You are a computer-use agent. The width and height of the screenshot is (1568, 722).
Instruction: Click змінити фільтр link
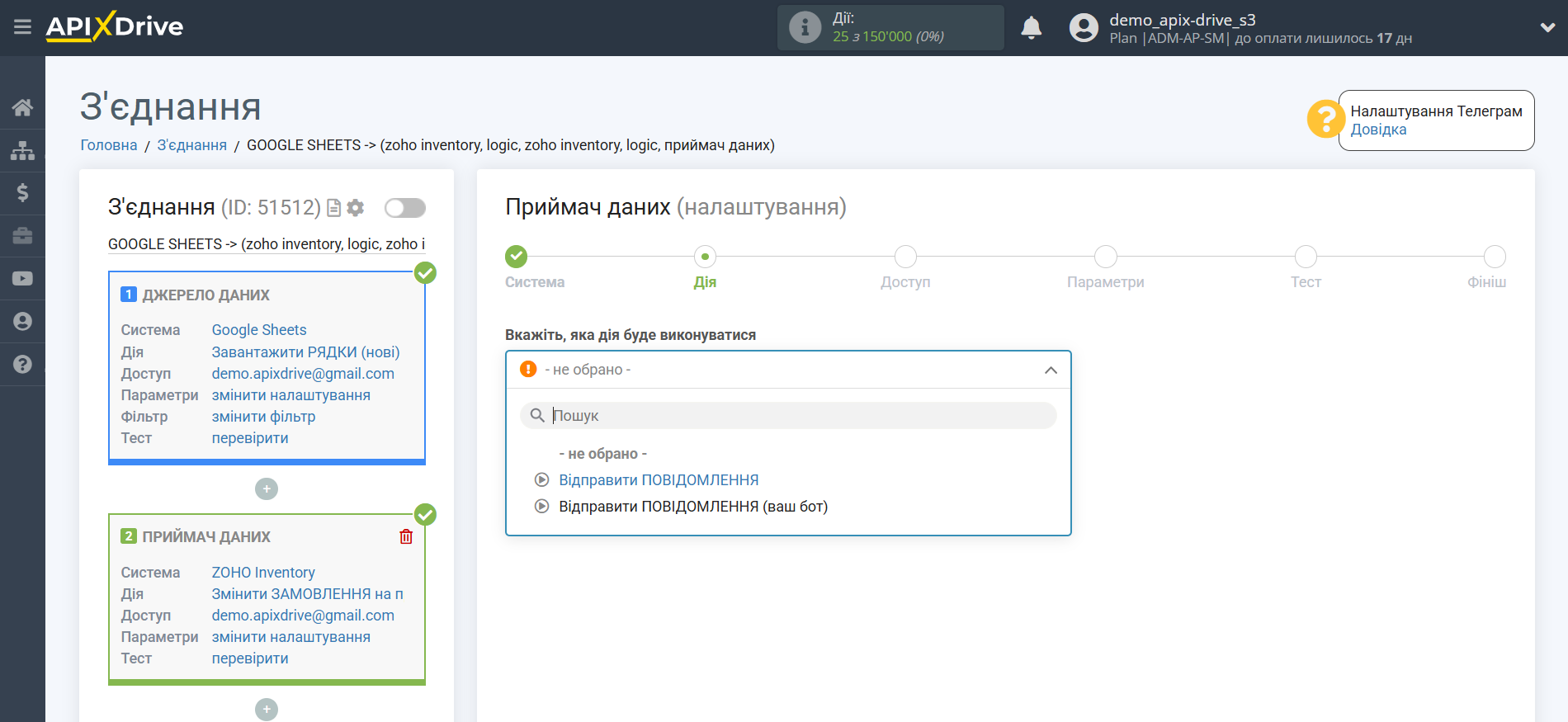[263, 417]
